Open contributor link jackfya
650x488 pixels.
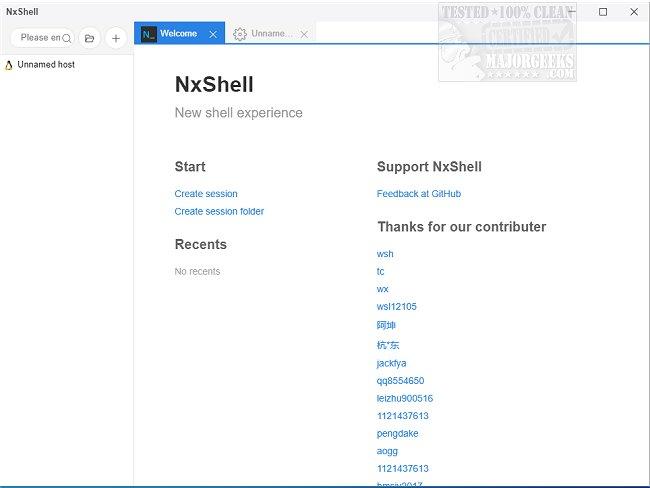[392, 363]
